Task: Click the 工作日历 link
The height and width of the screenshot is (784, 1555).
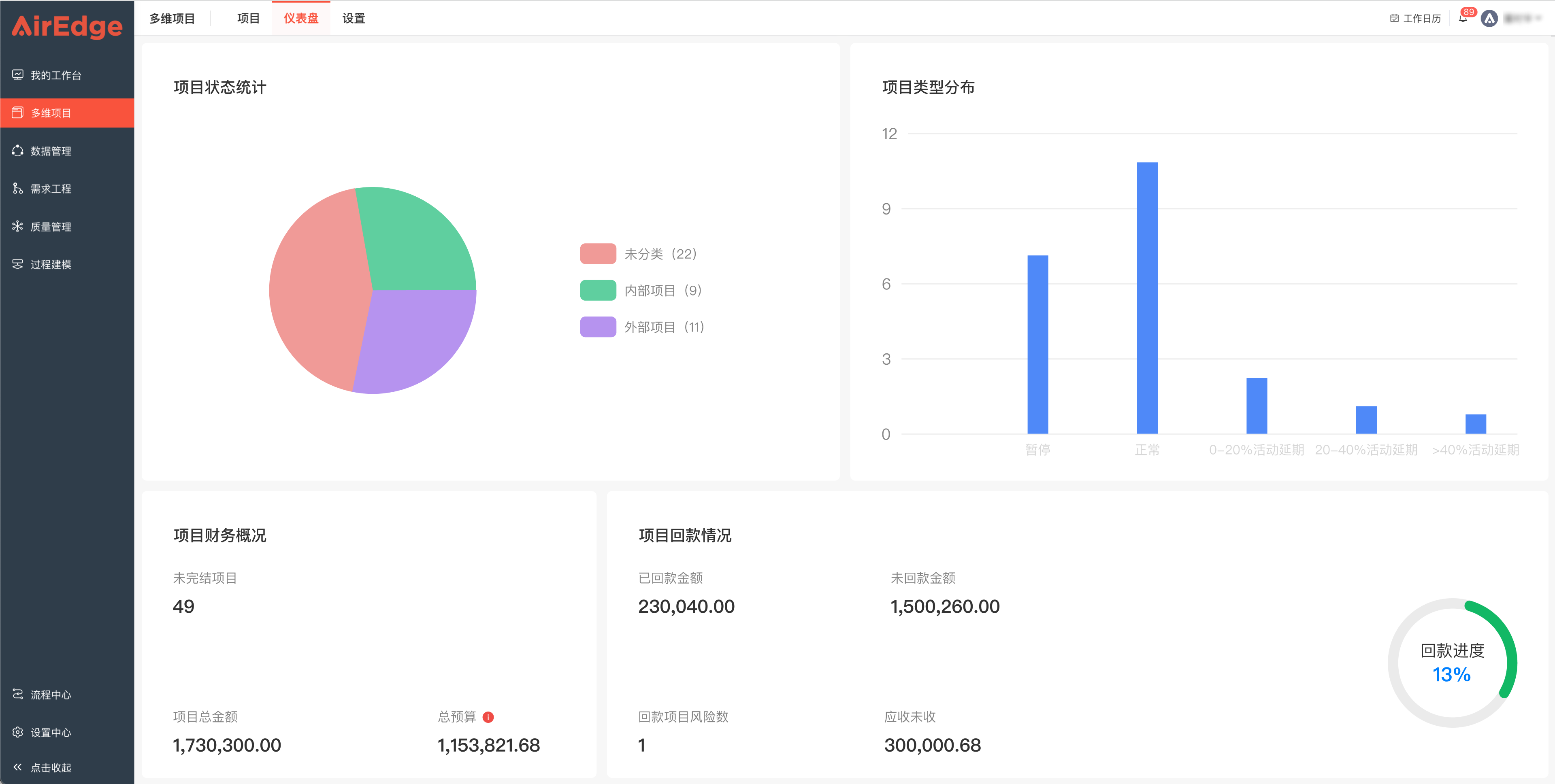Action: [1416, 18]
